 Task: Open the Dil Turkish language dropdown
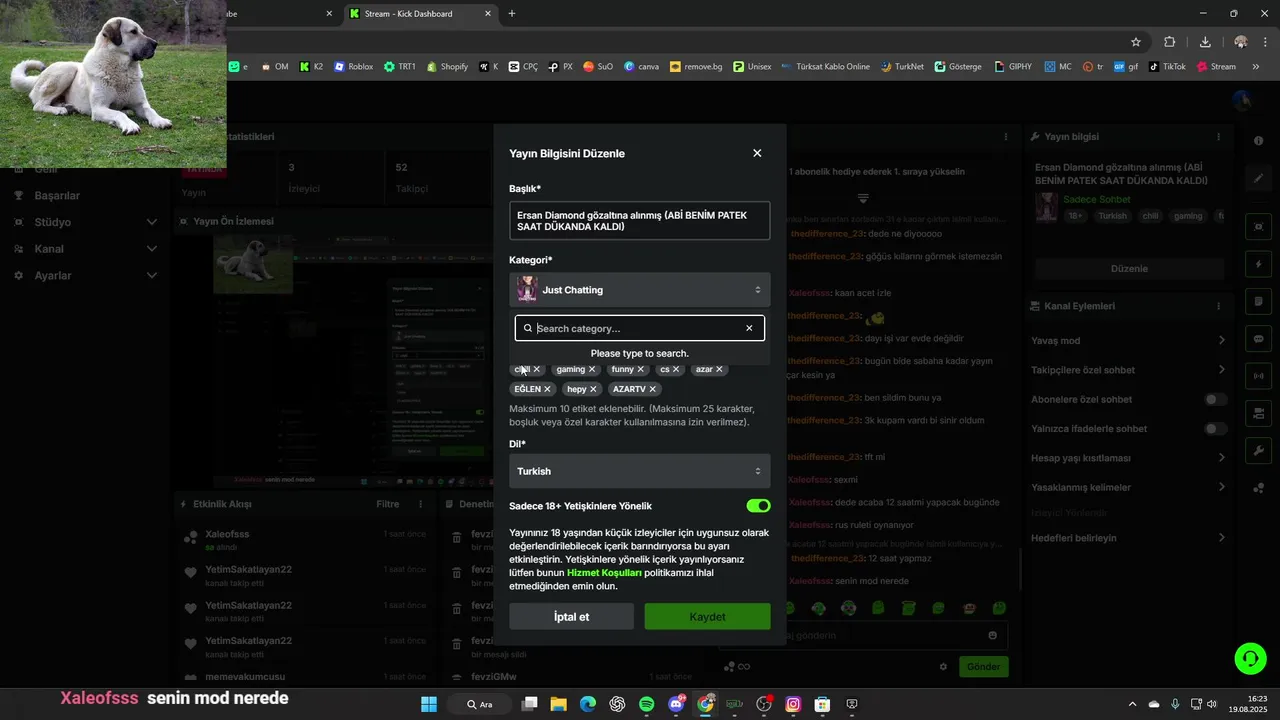point(640,471)
